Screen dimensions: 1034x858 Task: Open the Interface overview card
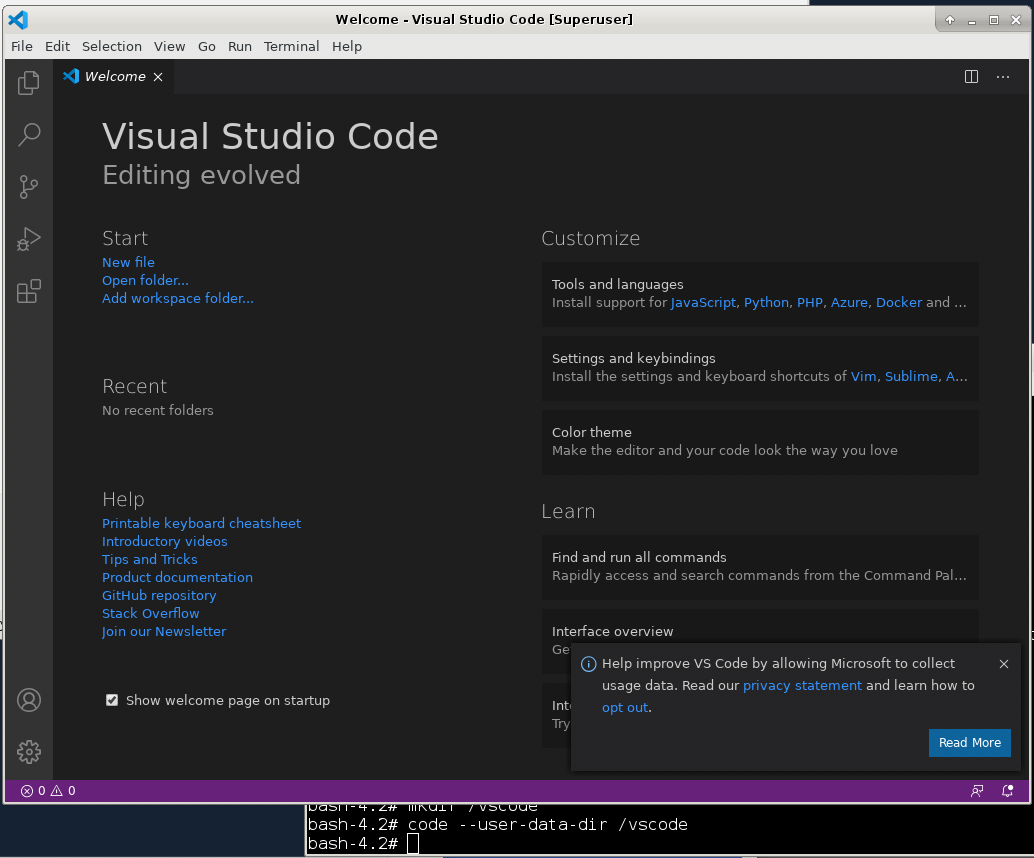760,641
